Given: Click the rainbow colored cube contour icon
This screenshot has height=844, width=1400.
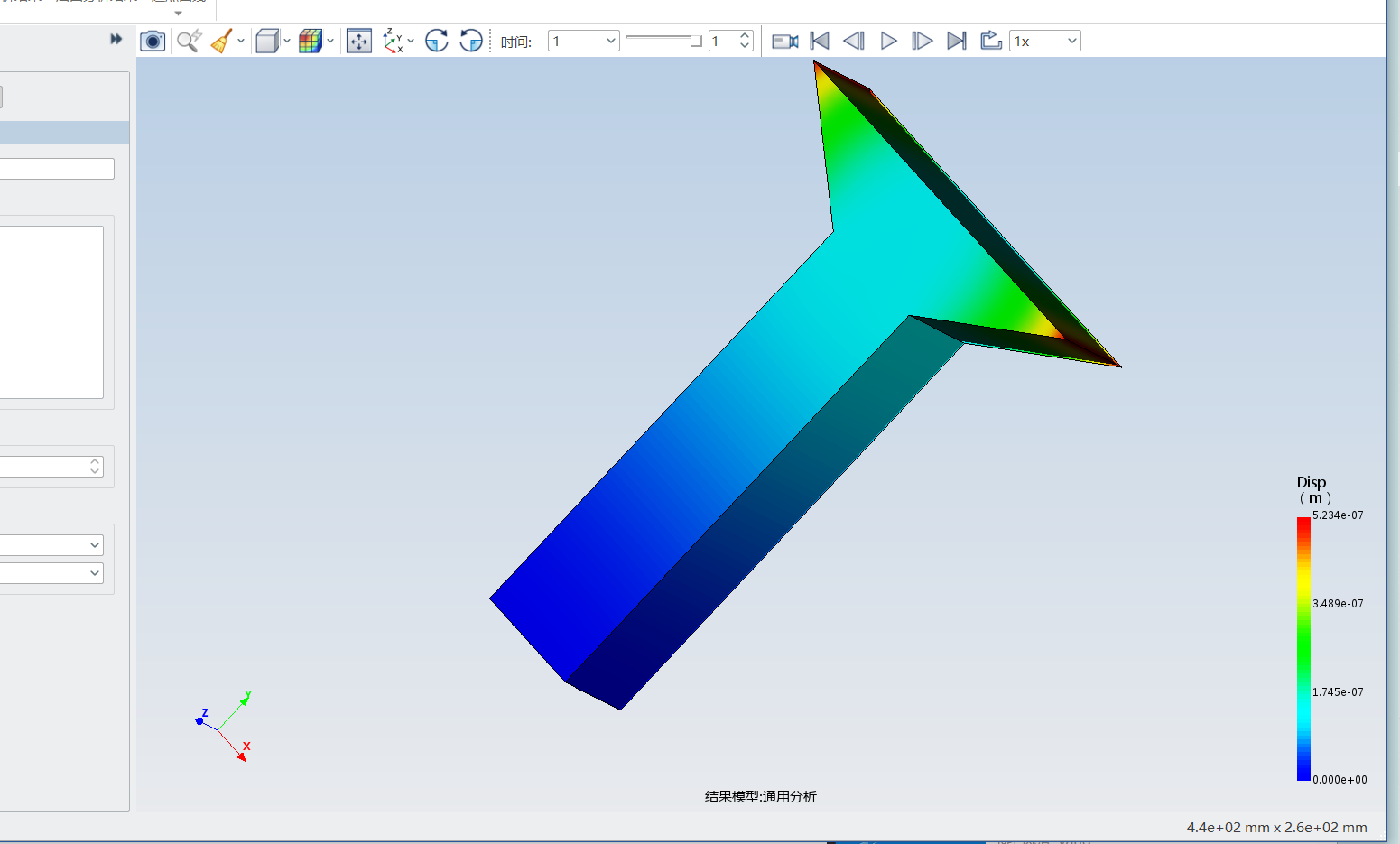Looking at the screenshot, I should click(x=310, y=41).
